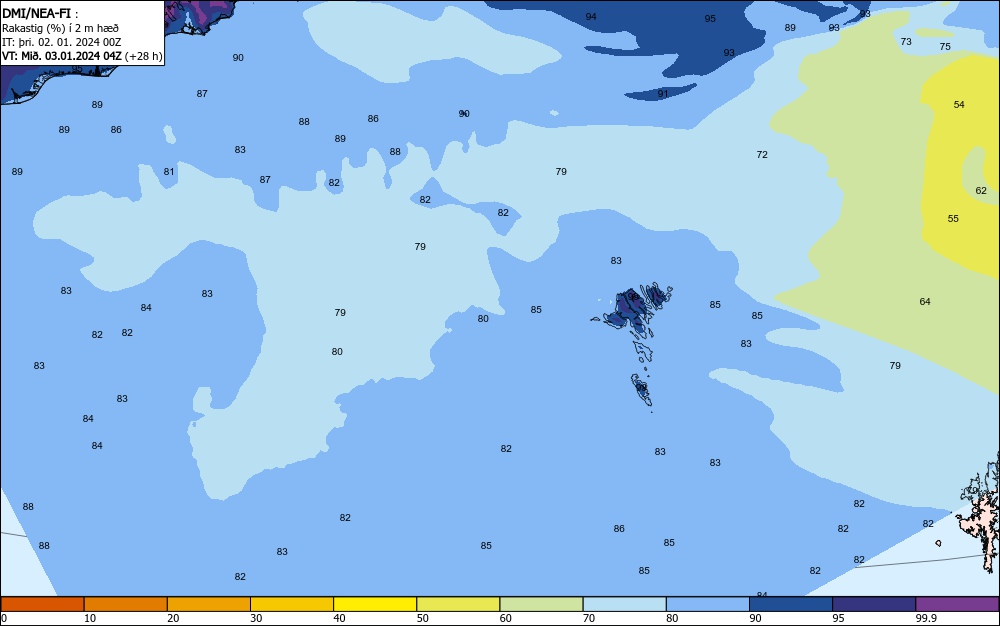Click the DMI/NEA-FI title text
Viewport: 1000px width, 626px height.
pyautogui.click(x=37, y=13)
